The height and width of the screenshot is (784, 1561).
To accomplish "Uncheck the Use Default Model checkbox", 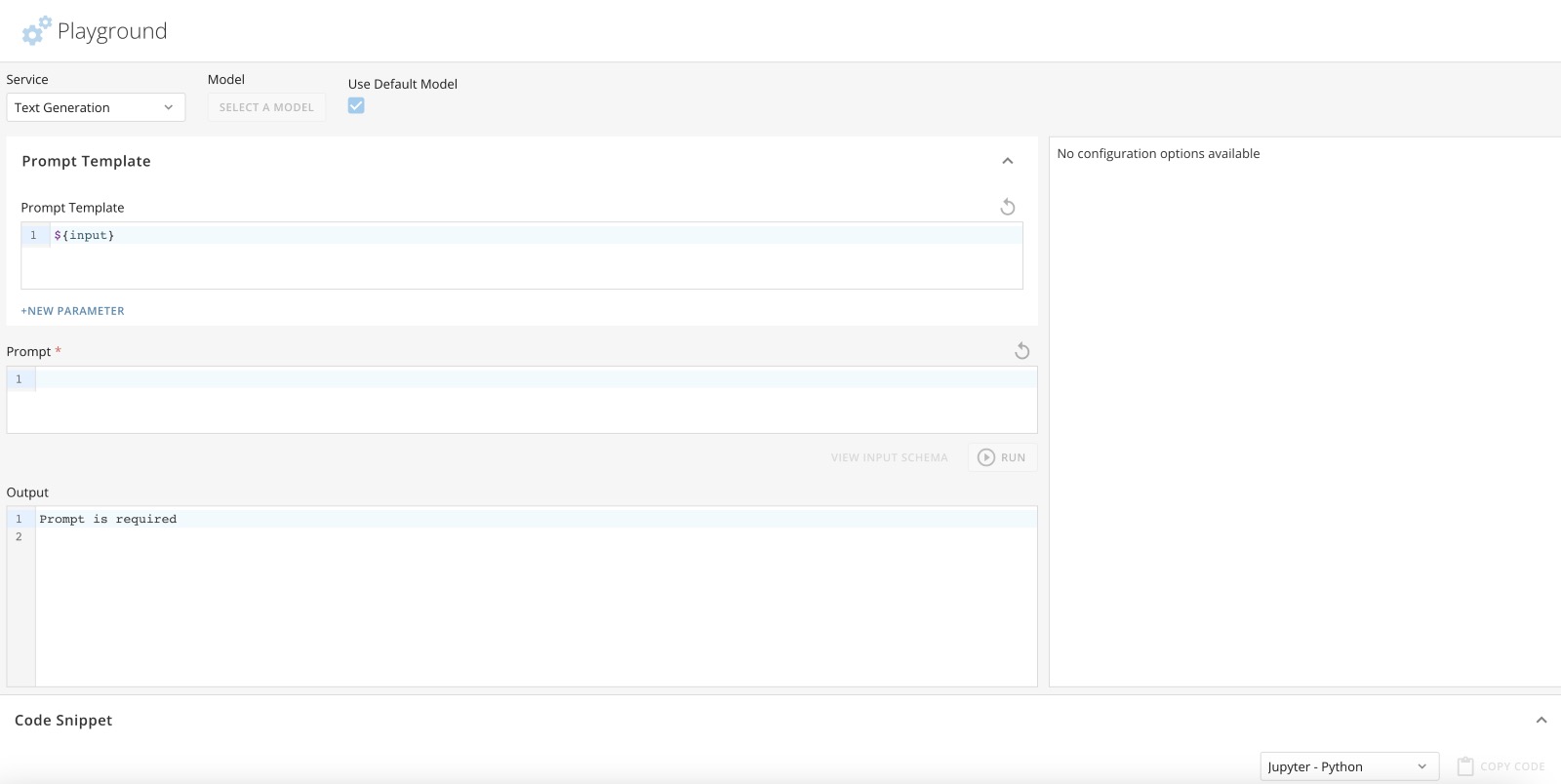I will coord(356,105).
